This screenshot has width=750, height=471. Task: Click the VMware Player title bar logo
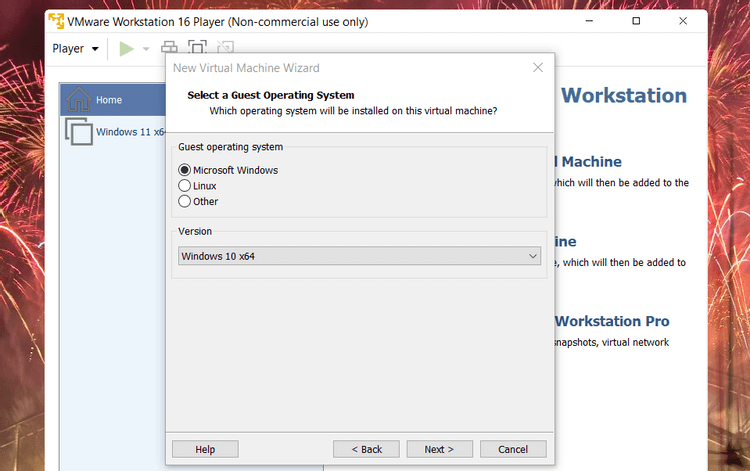click(x=56, y=22)
